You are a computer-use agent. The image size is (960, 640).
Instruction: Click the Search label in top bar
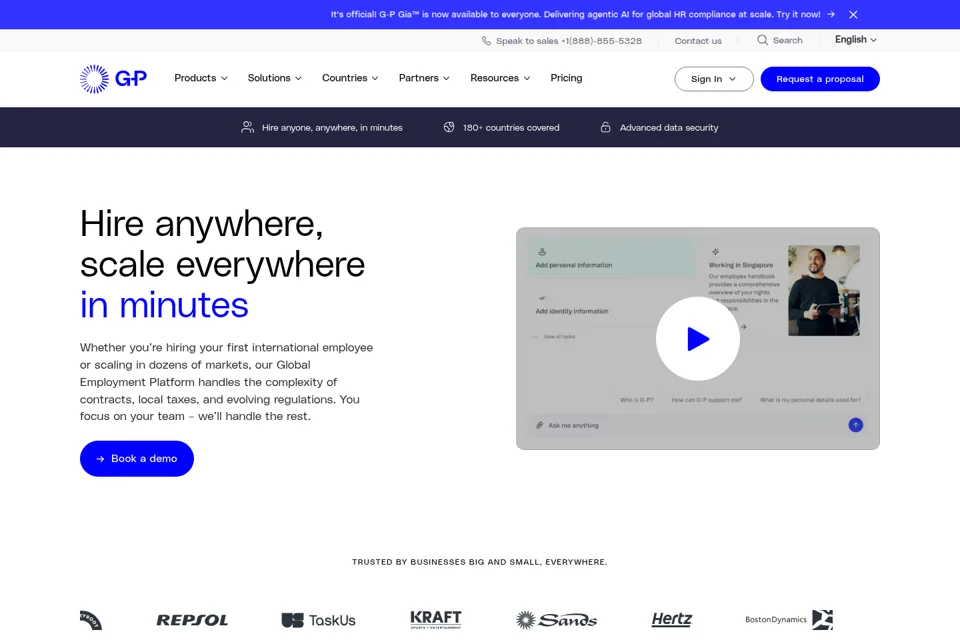(787, 40)
